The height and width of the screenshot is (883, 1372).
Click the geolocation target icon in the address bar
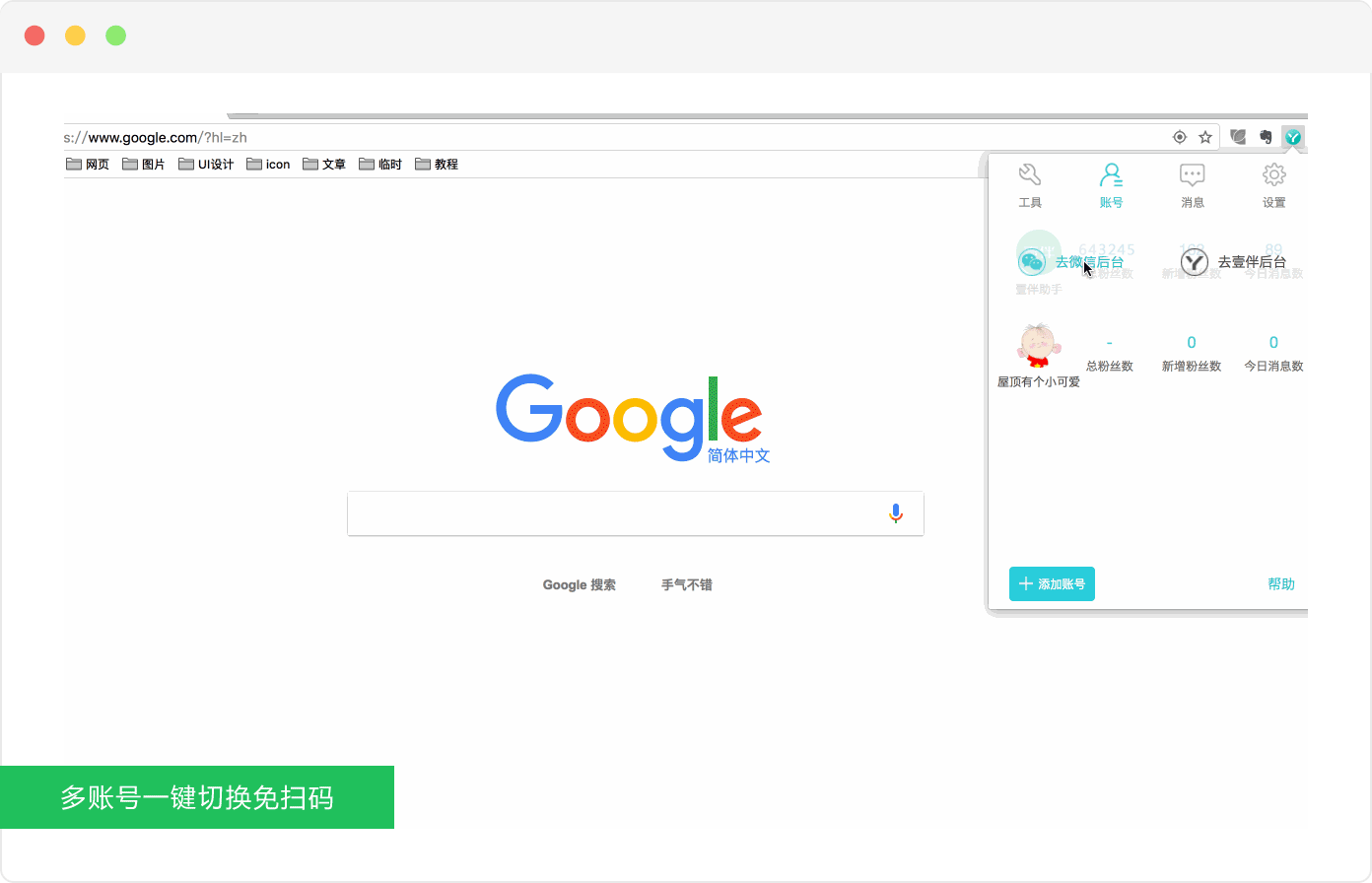[1179, 137]
